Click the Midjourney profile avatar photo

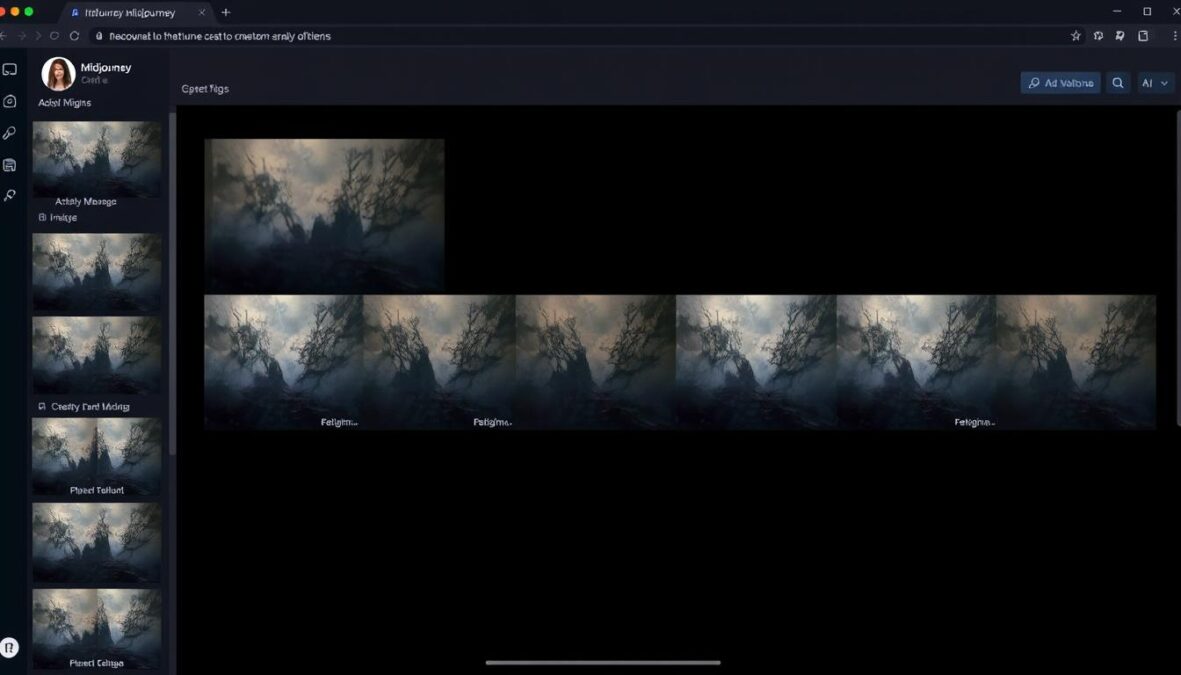point(57,73)
